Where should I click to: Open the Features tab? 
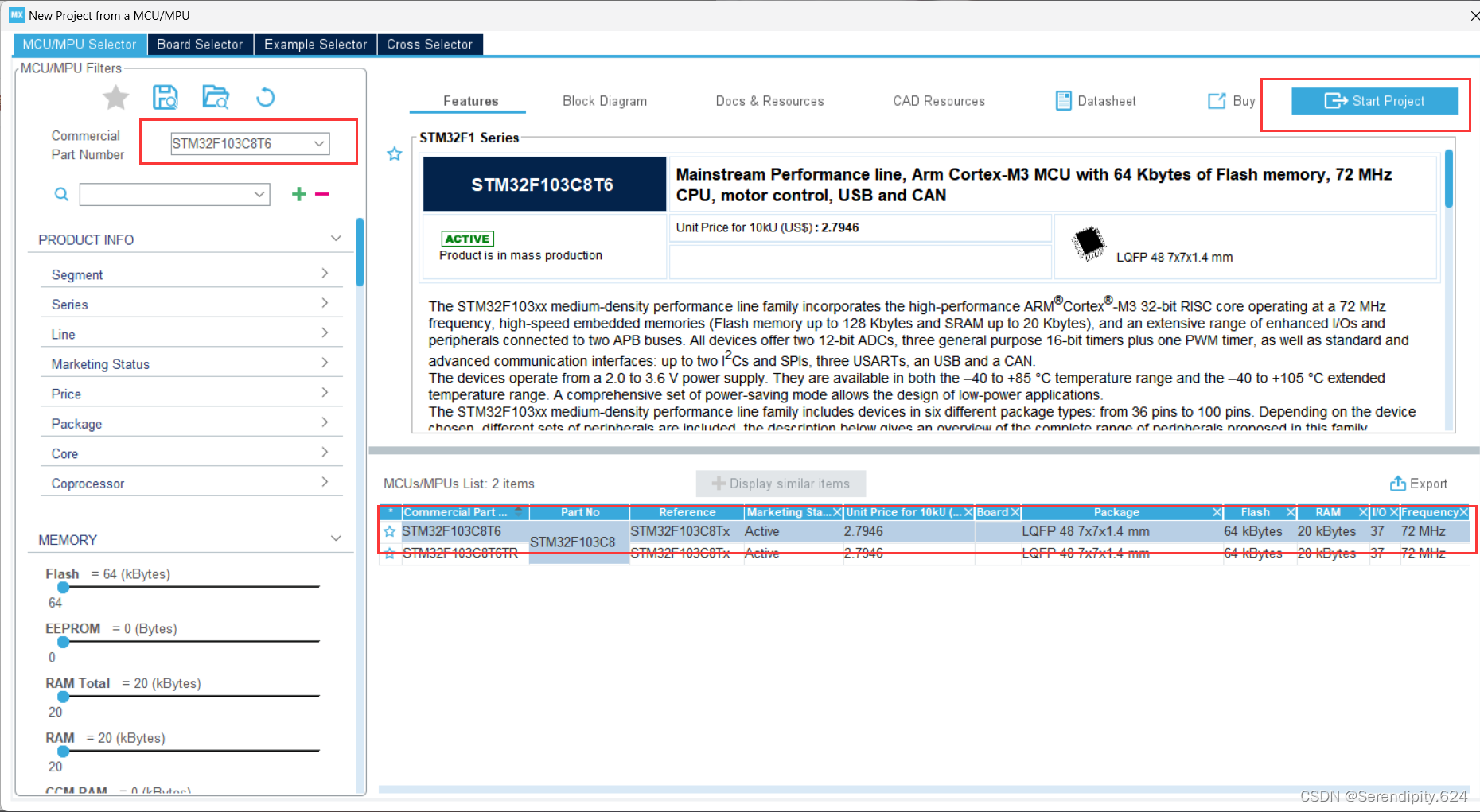(x=470, y=101)
